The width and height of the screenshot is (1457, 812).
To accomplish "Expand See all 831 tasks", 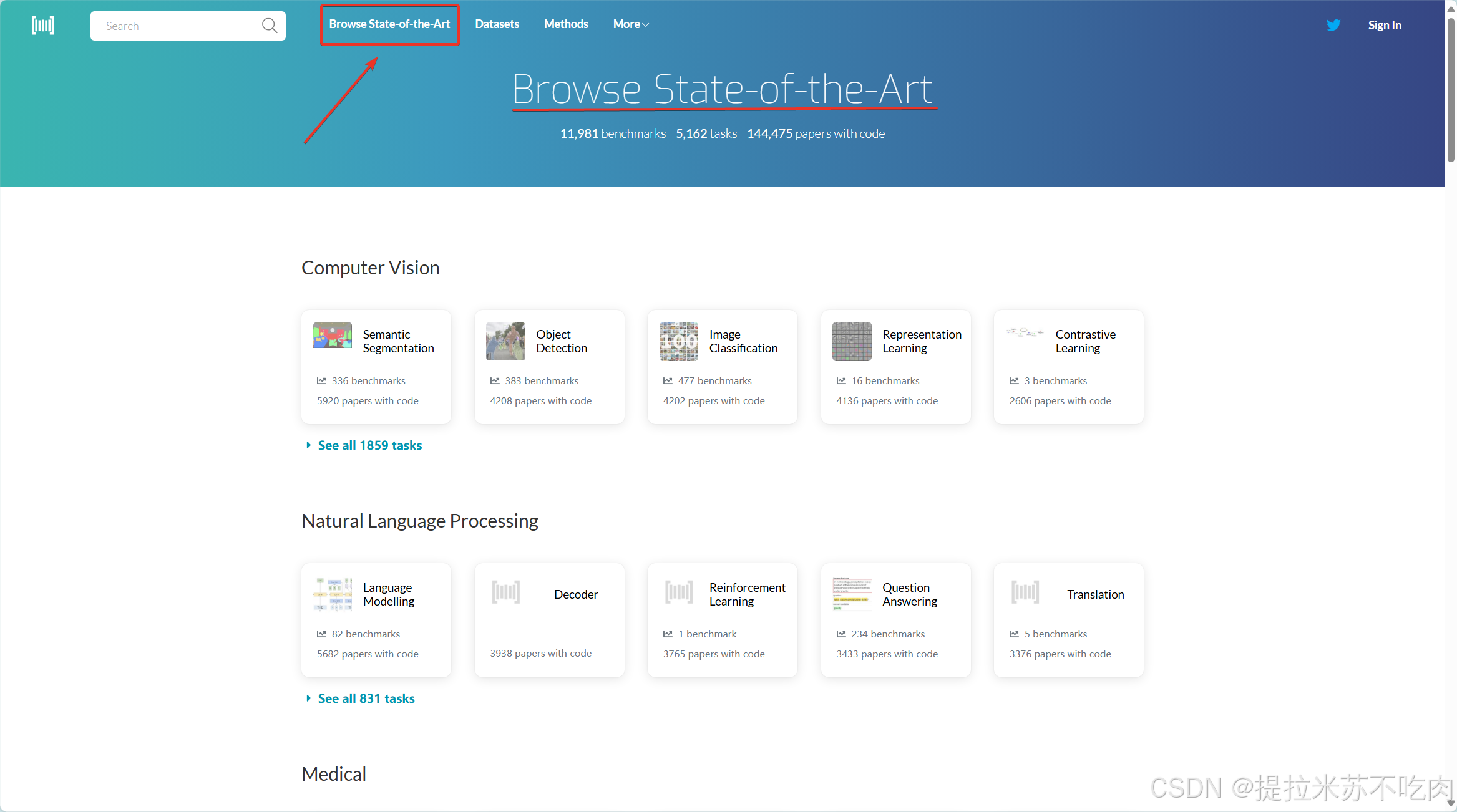I will (x=366, y=698).
